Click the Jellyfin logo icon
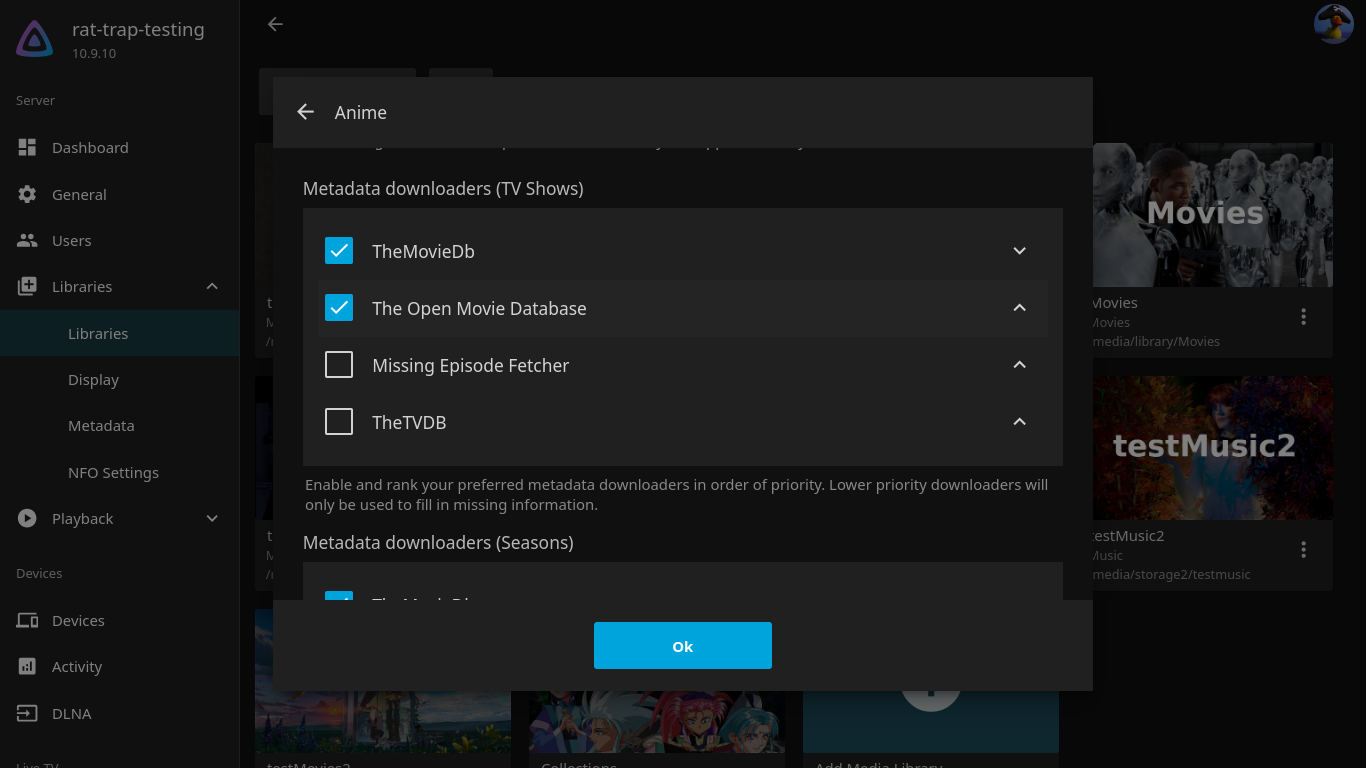Screen dimensions: 1366x768 click(x=35, y=39)
